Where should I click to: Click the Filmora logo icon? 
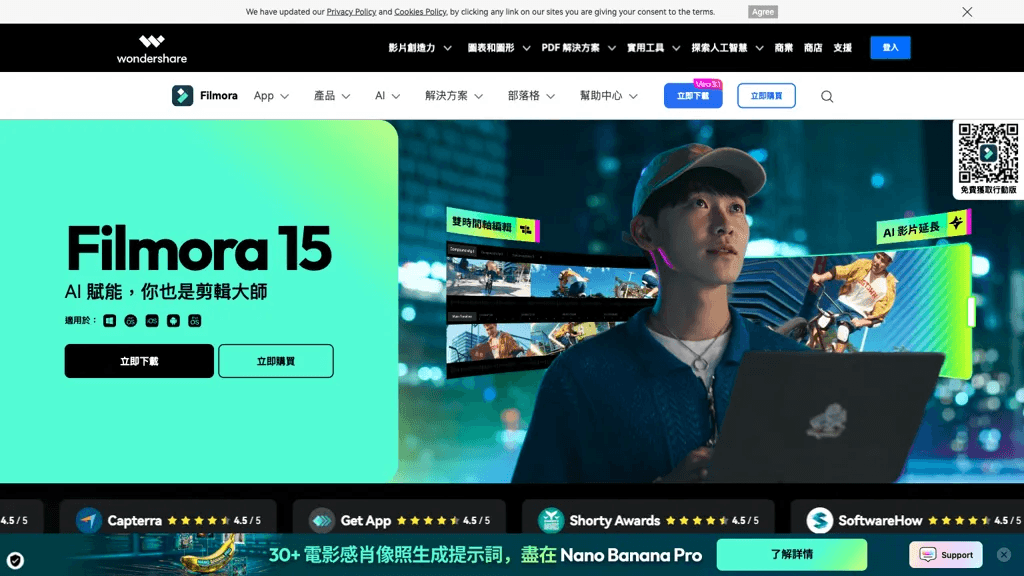pos(182,95)
